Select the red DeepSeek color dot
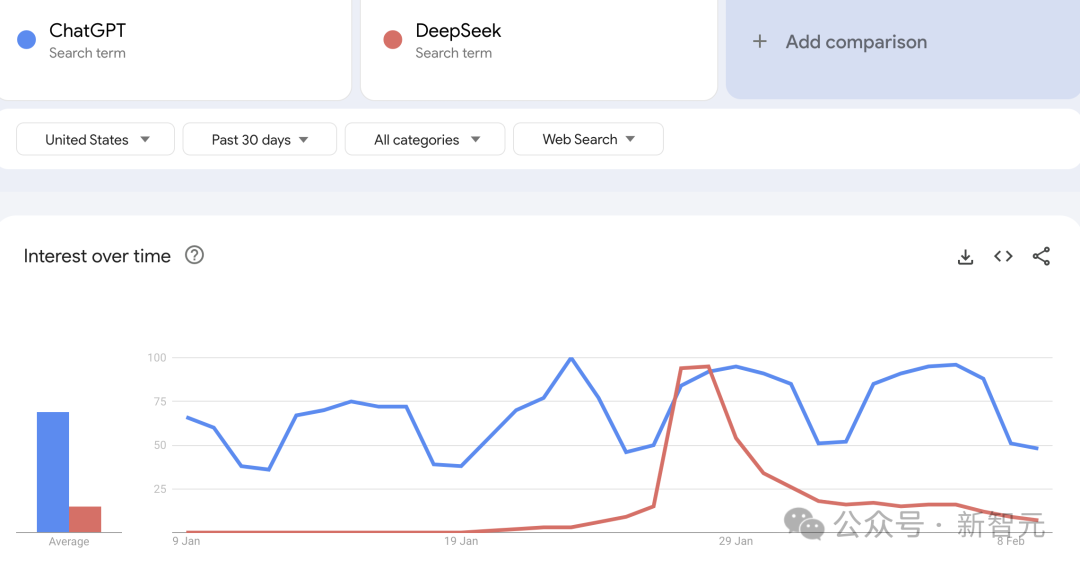The width and height of the screenshot is (1080, 568). tap(393, 40)
